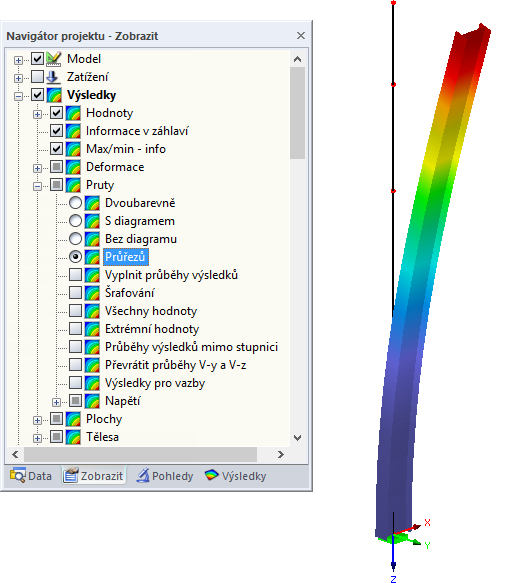The height and width of the screenshot is (583, 516).
Task: Select the S diagramem radio button
Action: [75, 221]
